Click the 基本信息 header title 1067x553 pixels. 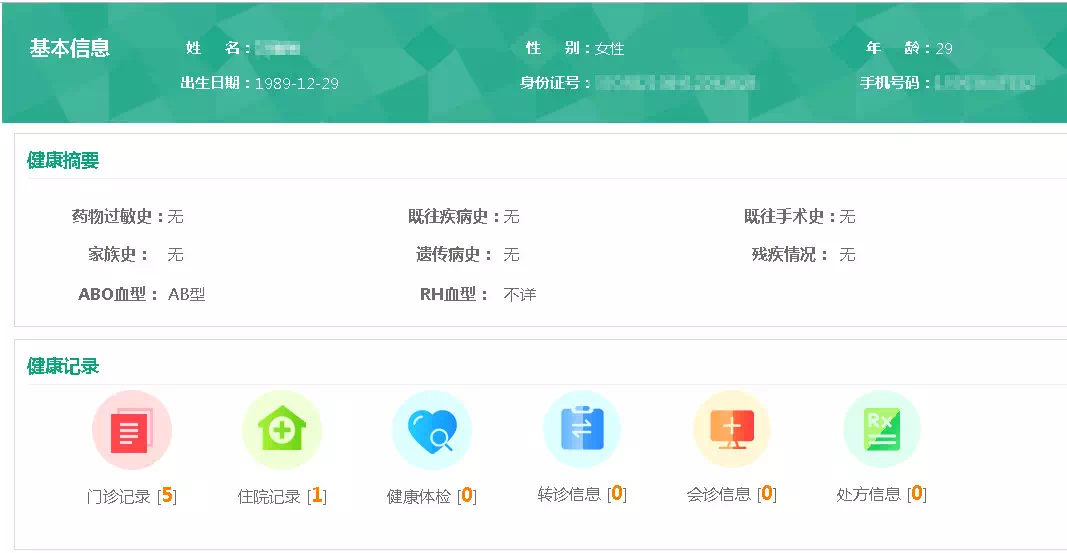tap(69, 48)
